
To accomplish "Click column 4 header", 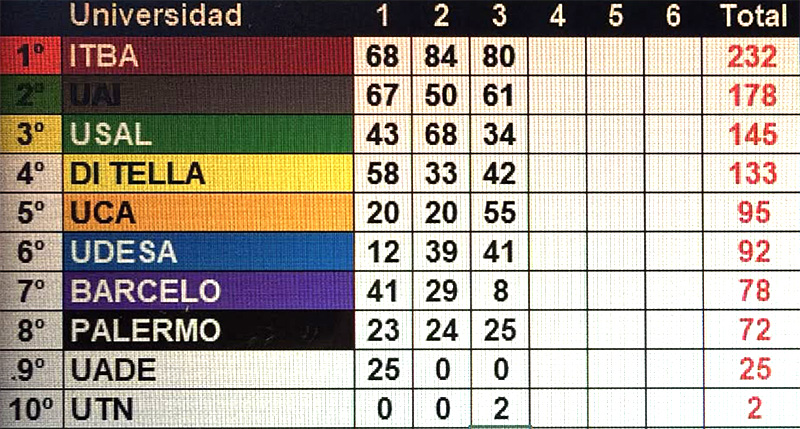I will tap(557, 16).
